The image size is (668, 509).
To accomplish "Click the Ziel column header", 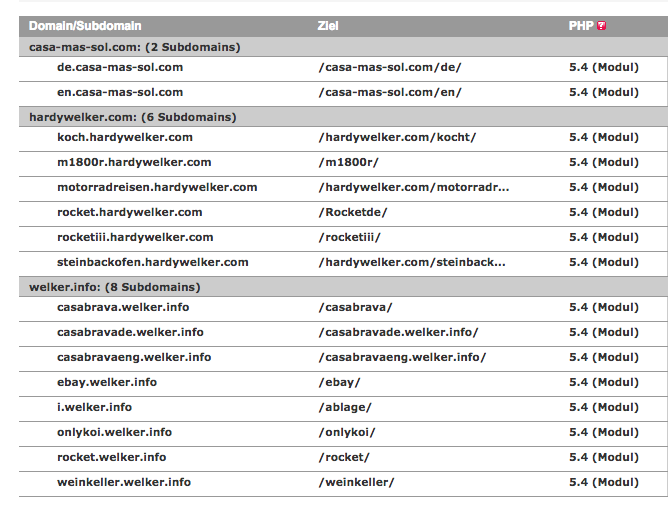I will tap(328, 26).
